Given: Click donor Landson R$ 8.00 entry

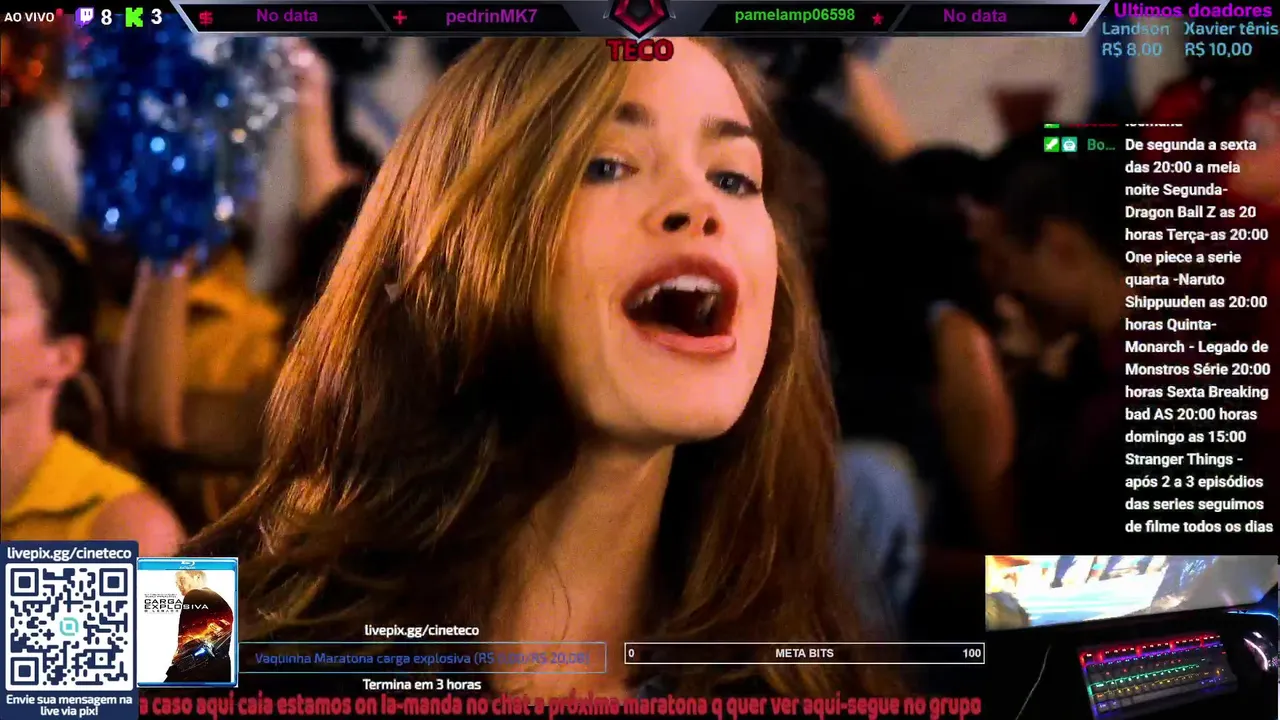Looking at the screenshot, I should (x=1134, y=39).
